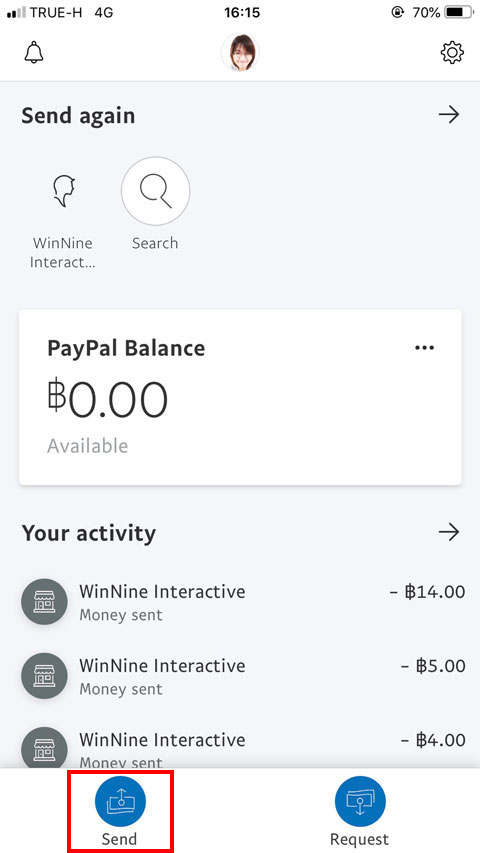Expand Send again with the arrow

tap(449, 115)
